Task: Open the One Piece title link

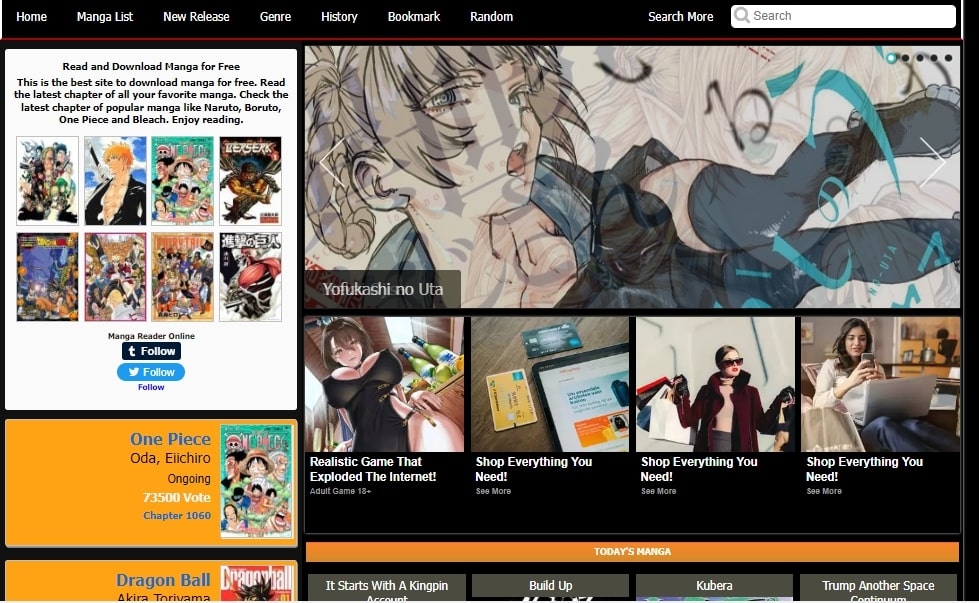Action: tap(170, 439)
